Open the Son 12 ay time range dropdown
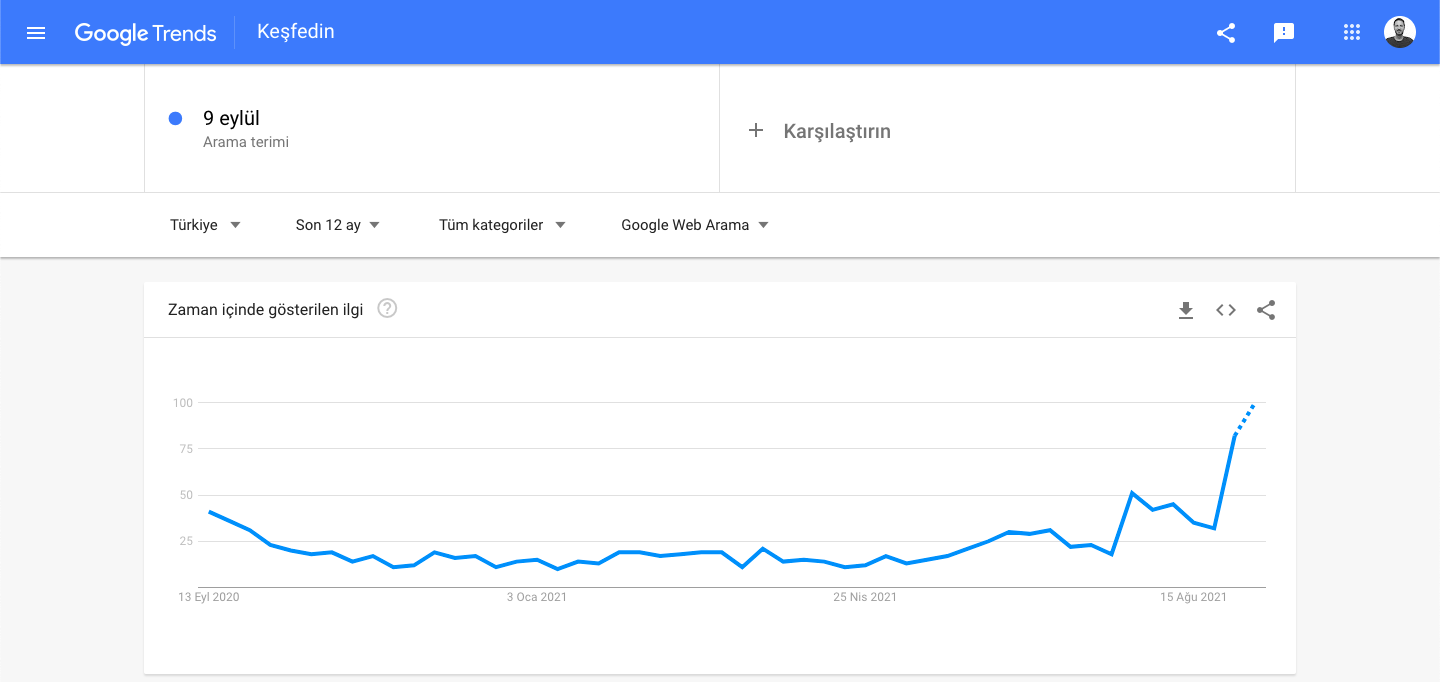Viewport: 1440px width, 682px height. pos(338,225)
